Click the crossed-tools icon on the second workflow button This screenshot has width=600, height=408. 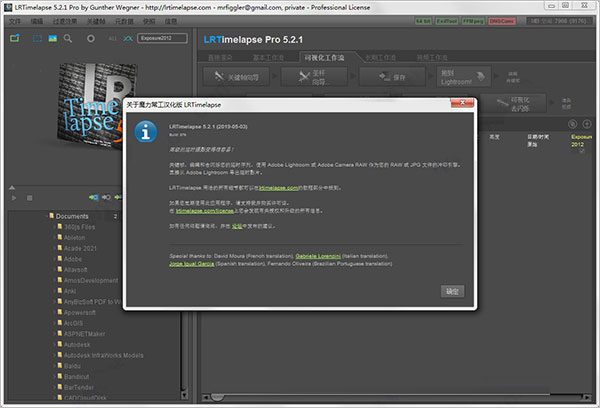[304, 77]
